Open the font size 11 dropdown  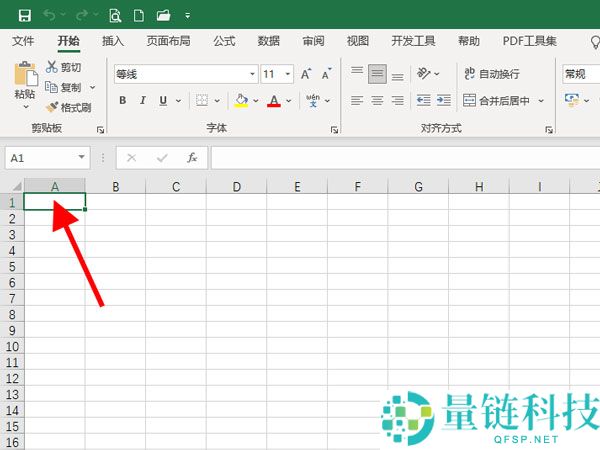pyautogui.click(x=288, y=74)
